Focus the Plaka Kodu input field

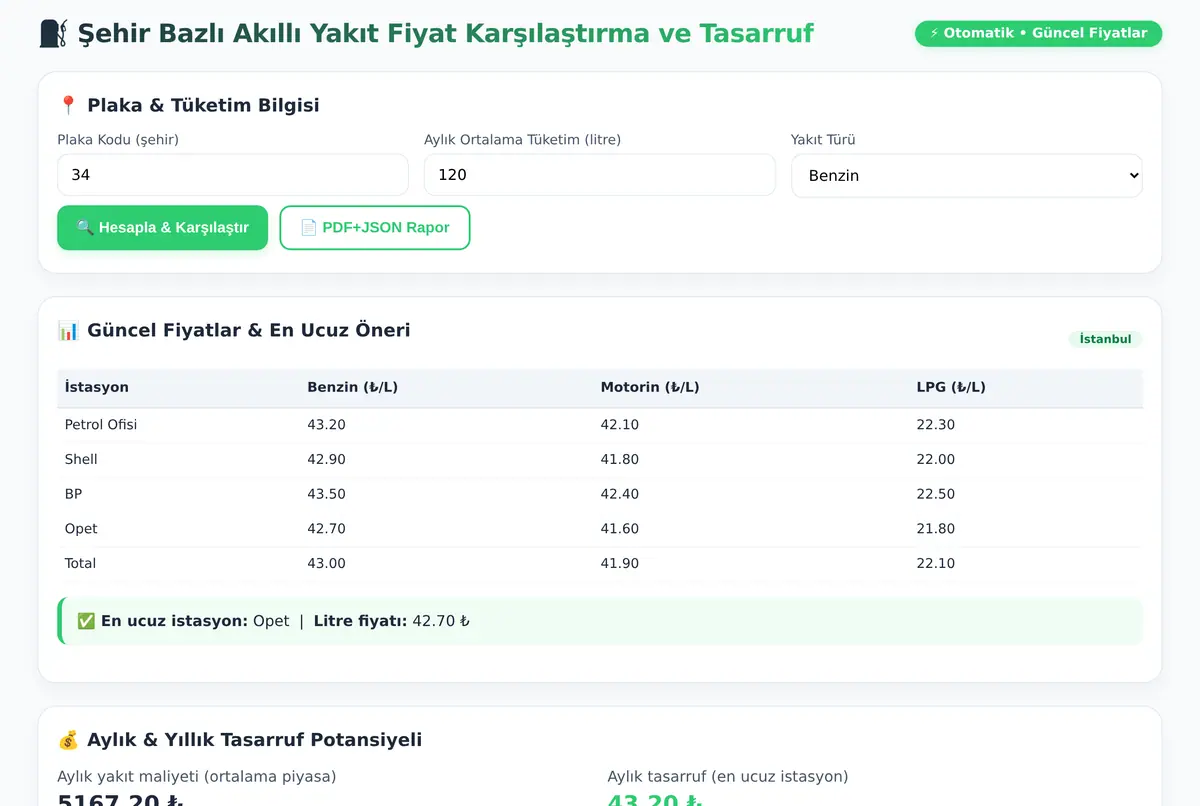click(x=233, y=175)
